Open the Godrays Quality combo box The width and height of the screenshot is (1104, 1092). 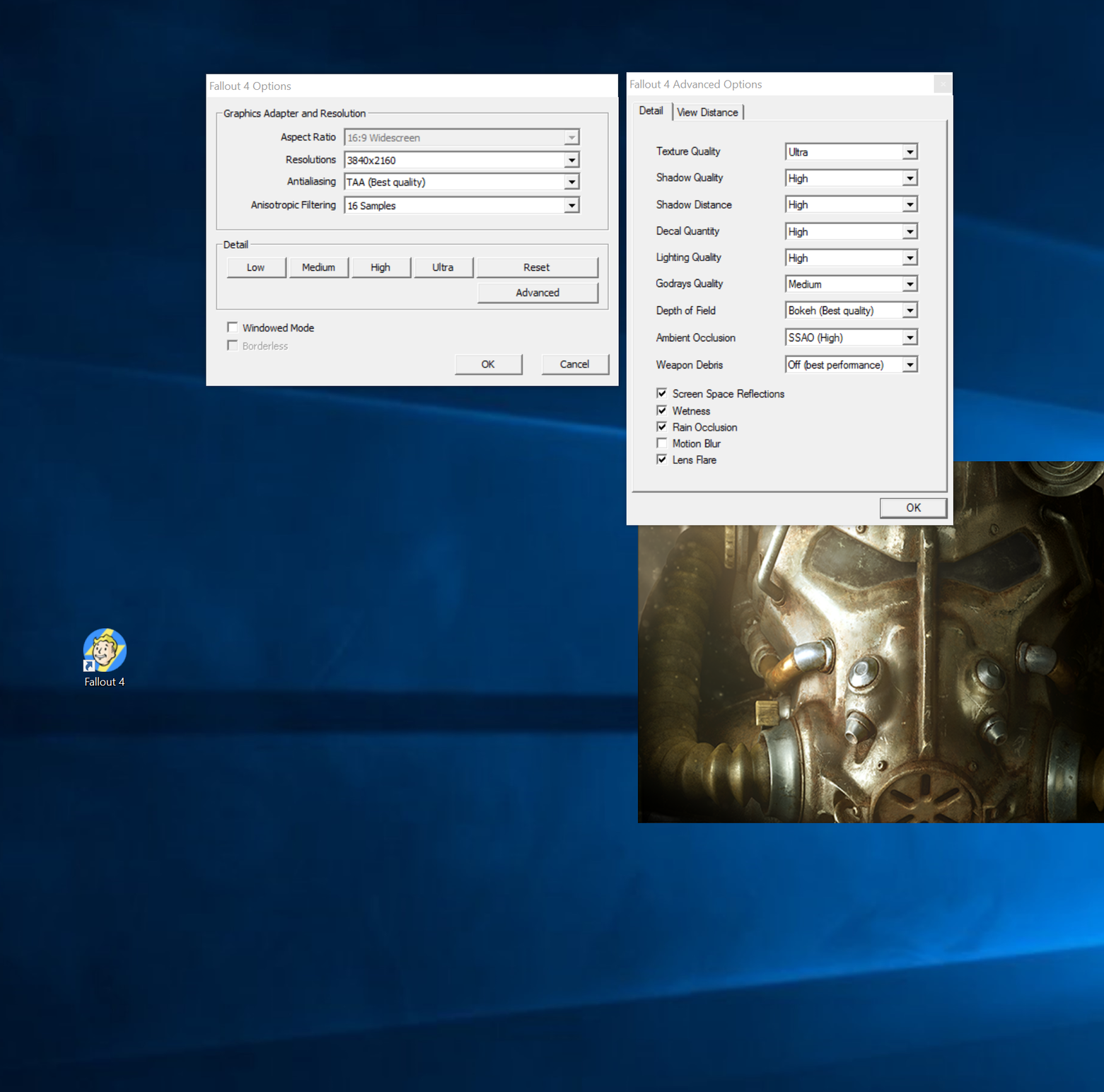click(x=910, y=284)
